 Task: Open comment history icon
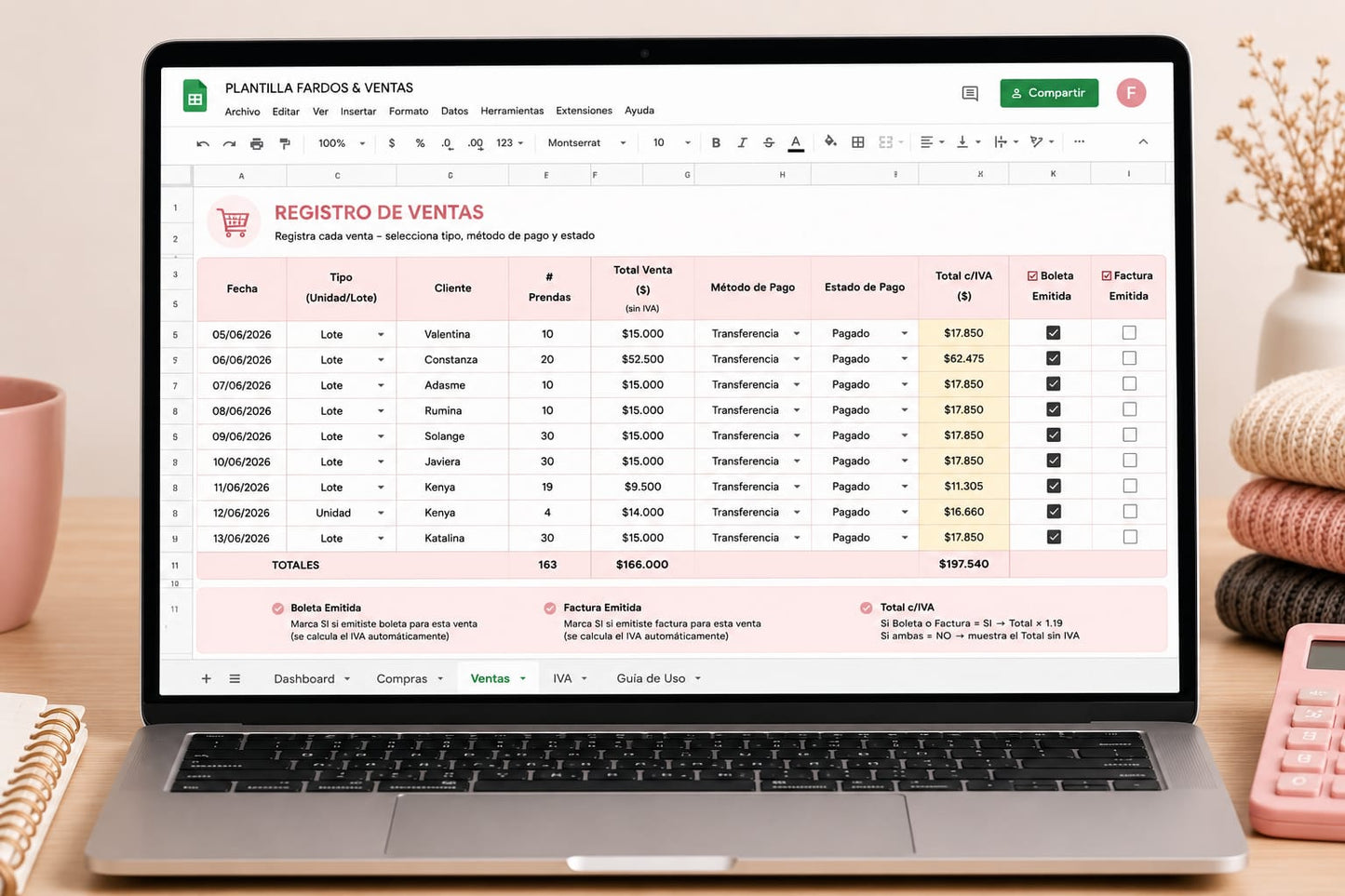tap(970, 93)
